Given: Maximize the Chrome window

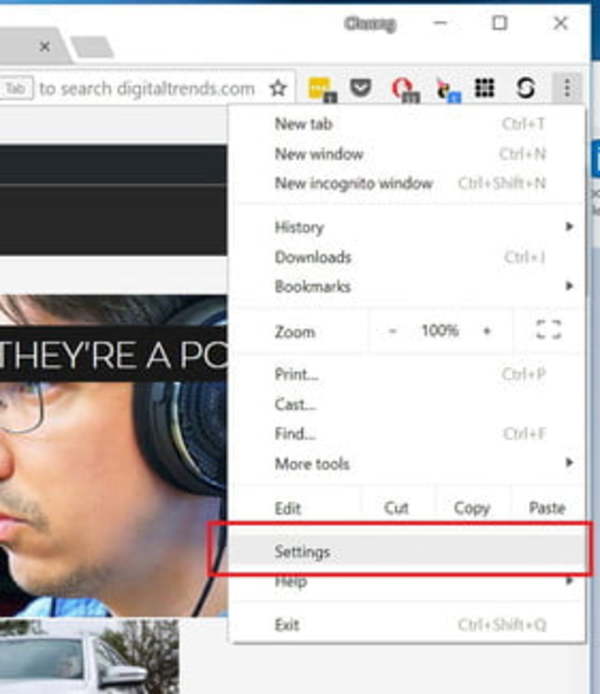Looking at the screenshot, I should [500, 23].
